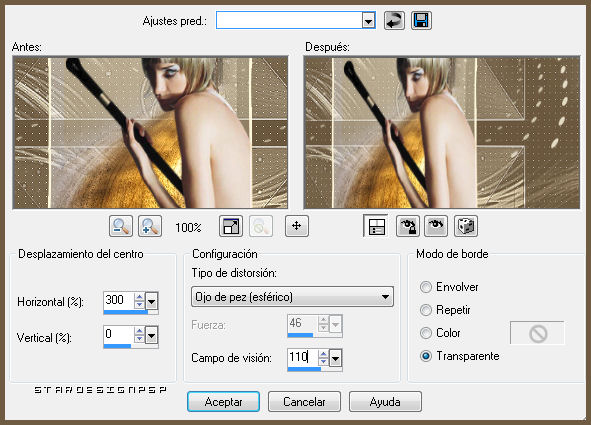The height and width of the screenshot is (425, 591).
Task: Click the fit preview to window icon
Action: [x=231, y=226]
